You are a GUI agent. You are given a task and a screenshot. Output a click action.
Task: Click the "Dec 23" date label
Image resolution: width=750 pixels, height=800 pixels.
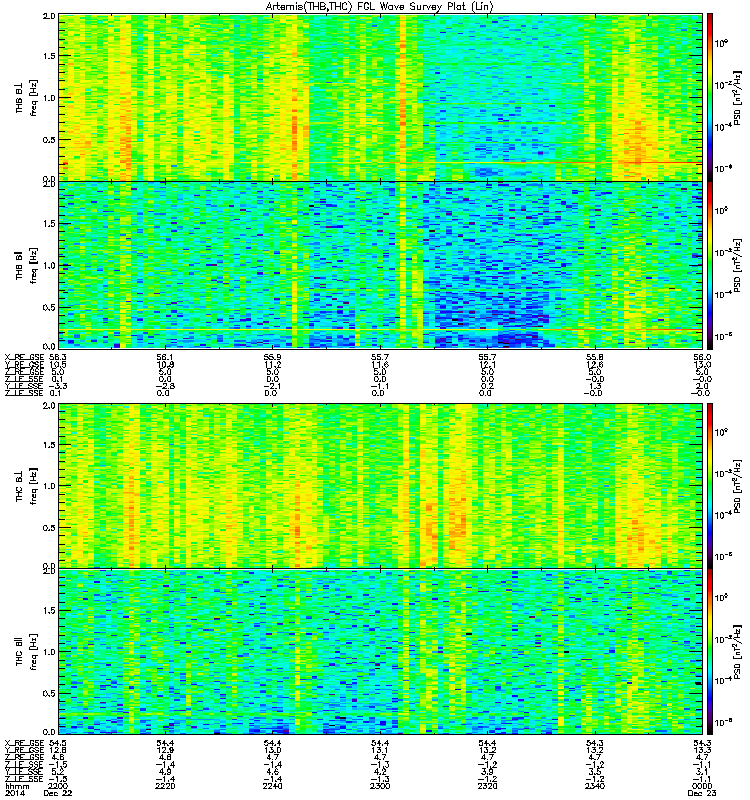(x=702, y=793)
